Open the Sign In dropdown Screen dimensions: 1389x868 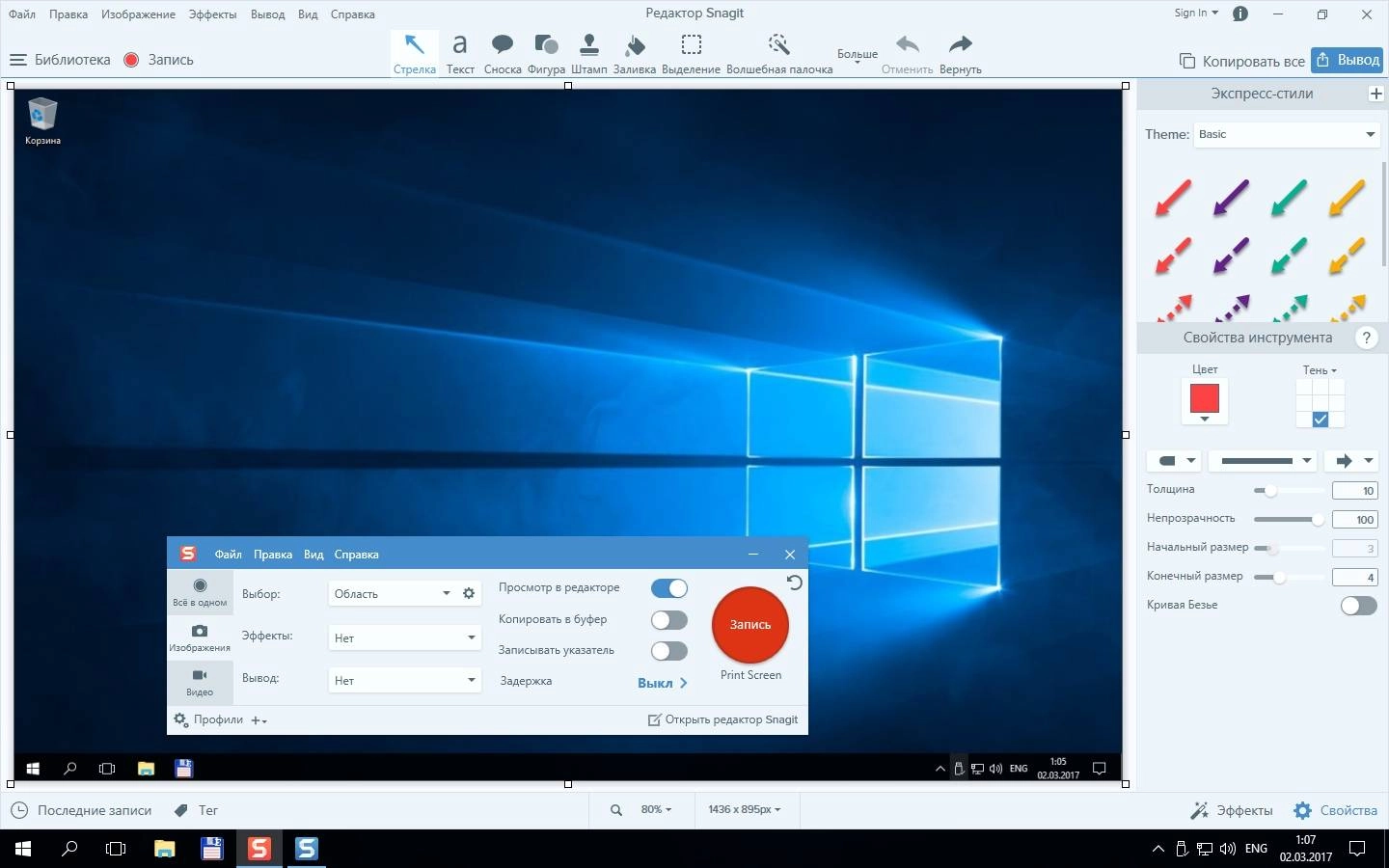point(1196,14)
